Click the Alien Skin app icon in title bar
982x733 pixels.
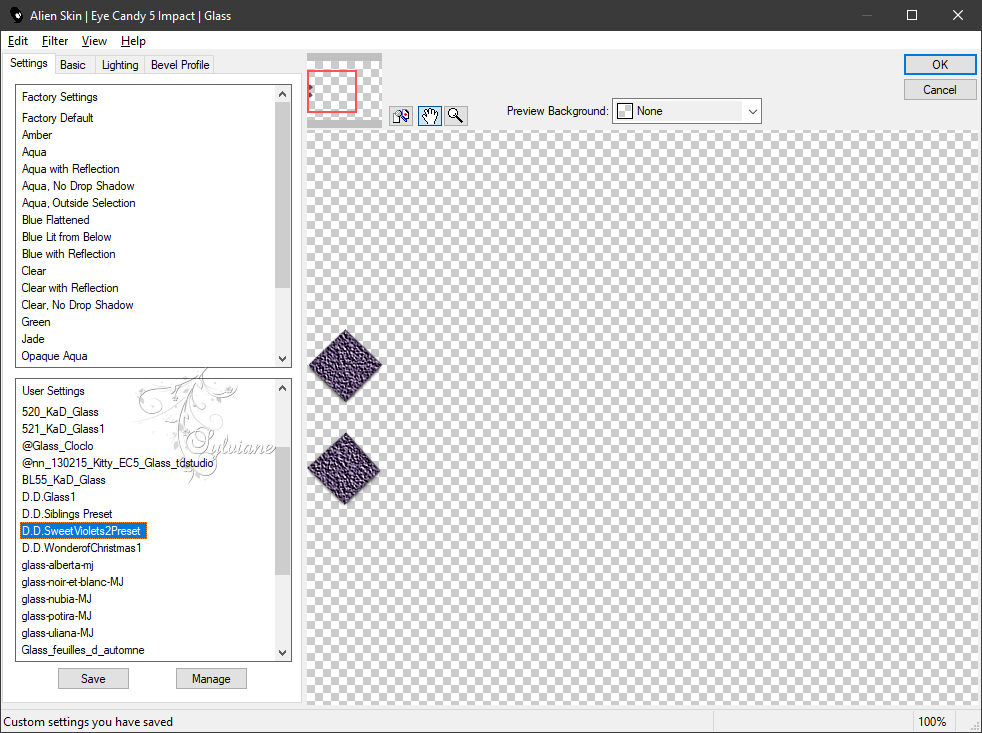pyautogui.click(x=15, y=16)
